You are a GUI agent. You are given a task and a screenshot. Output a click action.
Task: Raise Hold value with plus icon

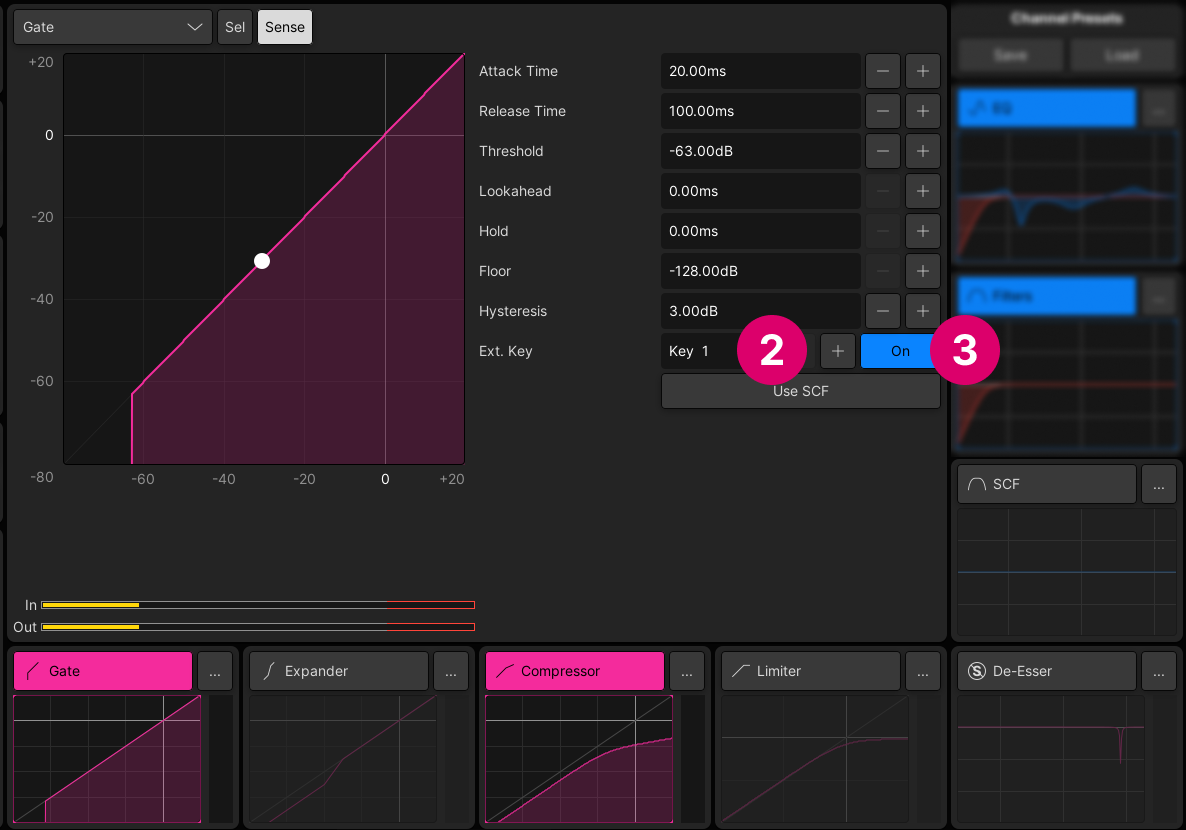[x=922, y=231]
